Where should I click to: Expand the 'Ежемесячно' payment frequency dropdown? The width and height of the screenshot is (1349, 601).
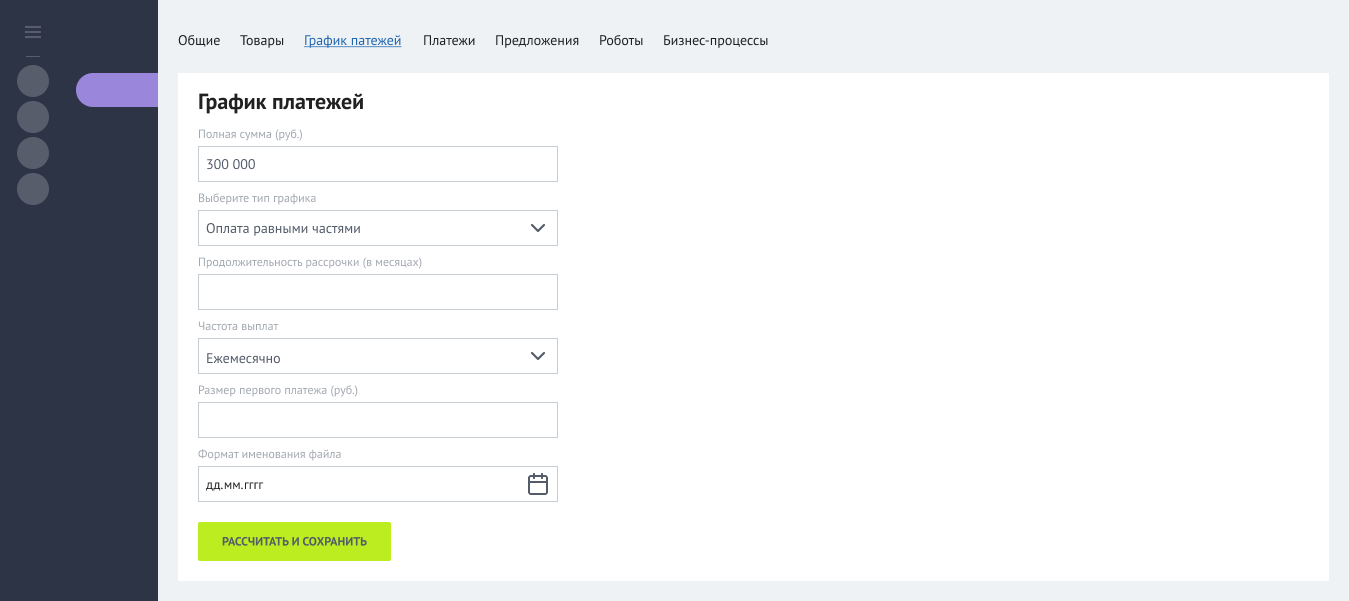(377, 356)
